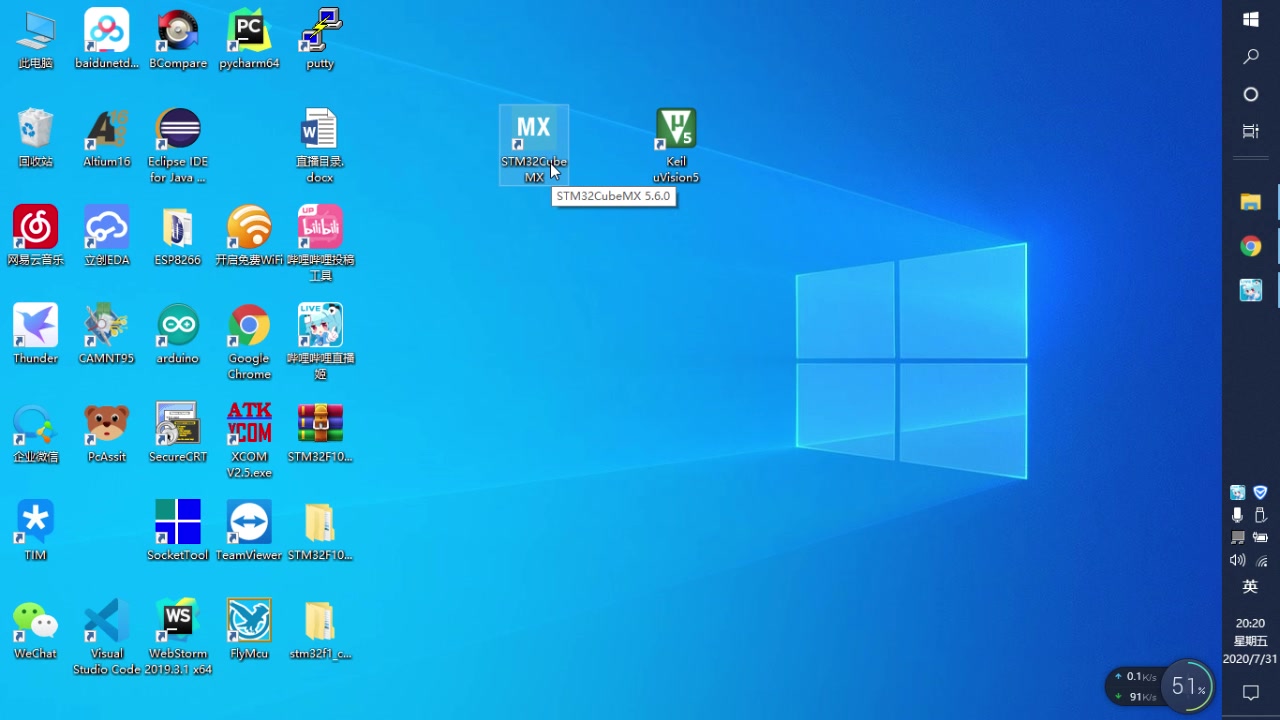Image resolution: width=1280 pixels, height=720 pixels.
Task: Toggle the 英 input language indicator
Action: point(1250,587)
